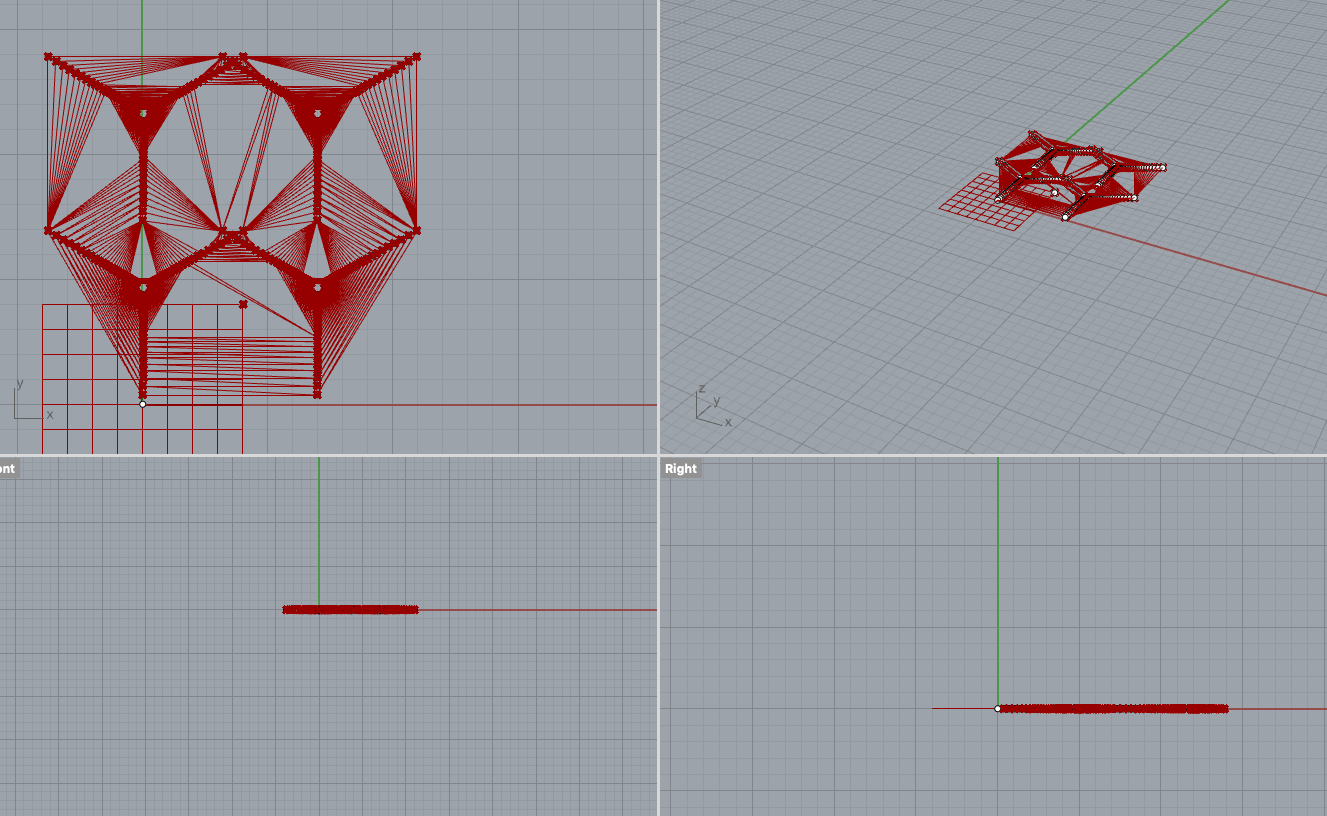Image resolution: width=1327 pixels, height=816 pixels.
Task: Select the white origin point in the top view
Action: [143, 403]
